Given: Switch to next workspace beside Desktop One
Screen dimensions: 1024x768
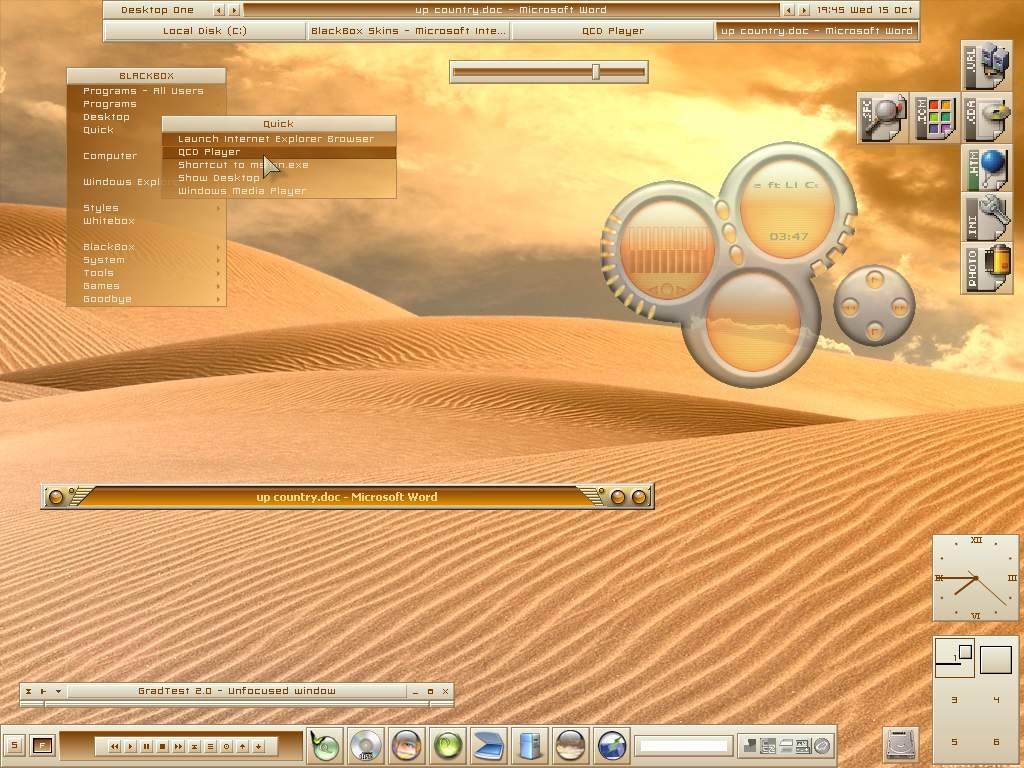Looking at the screenshot, I should pyautogui.click(x=234, y=10).
